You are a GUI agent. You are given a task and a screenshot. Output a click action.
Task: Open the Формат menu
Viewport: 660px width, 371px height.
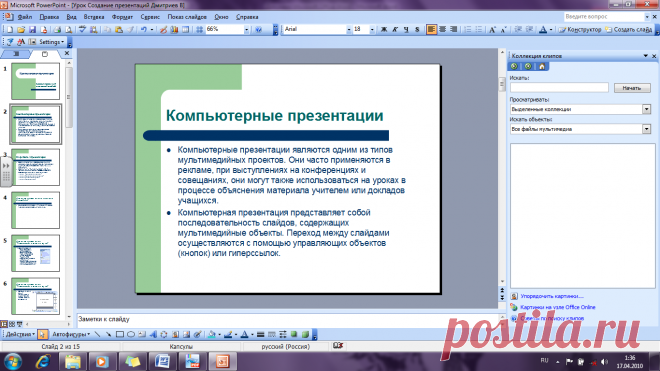point(122,17)
